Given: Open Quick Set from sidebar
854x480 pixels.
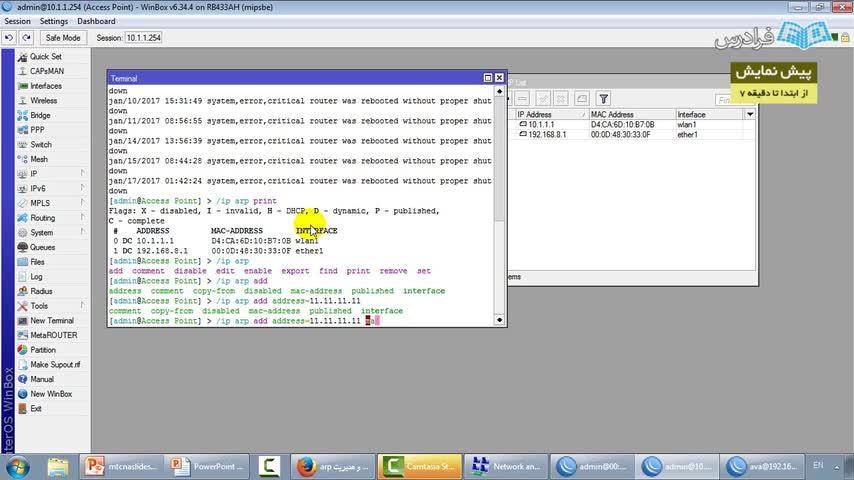Looking at the screenshot, I should click(46, 57).
